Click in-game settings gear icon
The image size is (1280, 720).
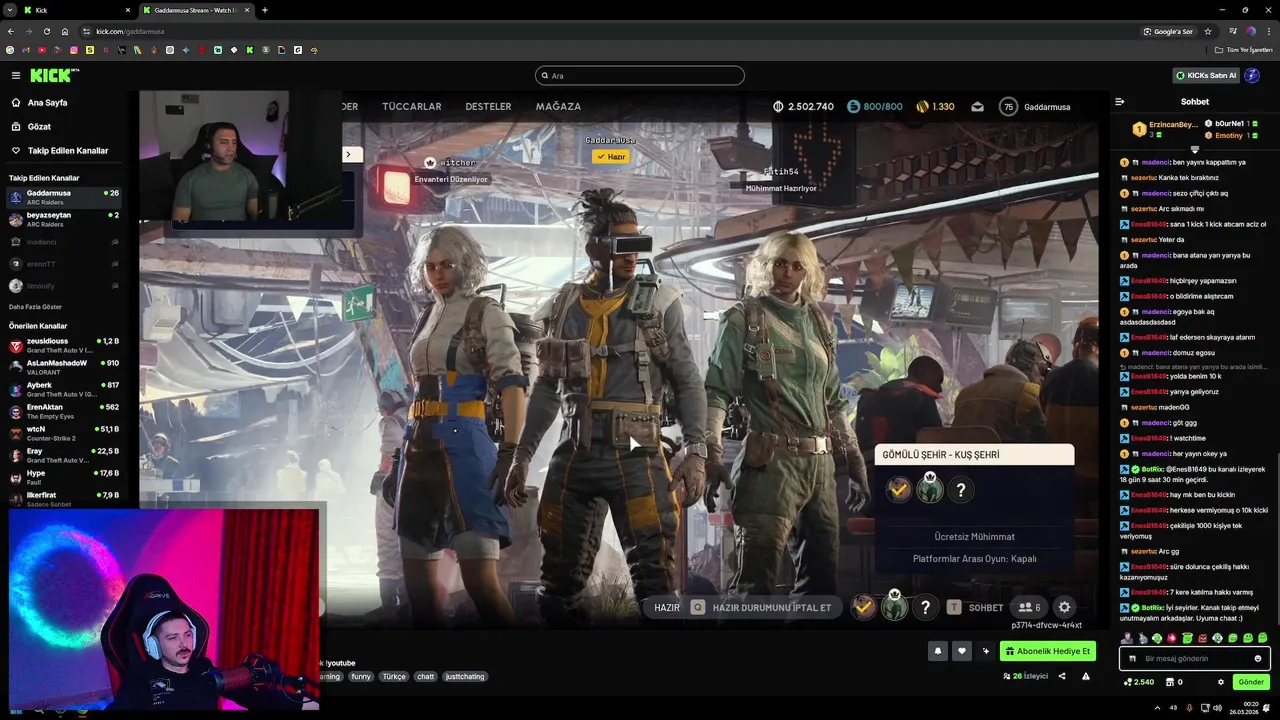click(1064, 607)
